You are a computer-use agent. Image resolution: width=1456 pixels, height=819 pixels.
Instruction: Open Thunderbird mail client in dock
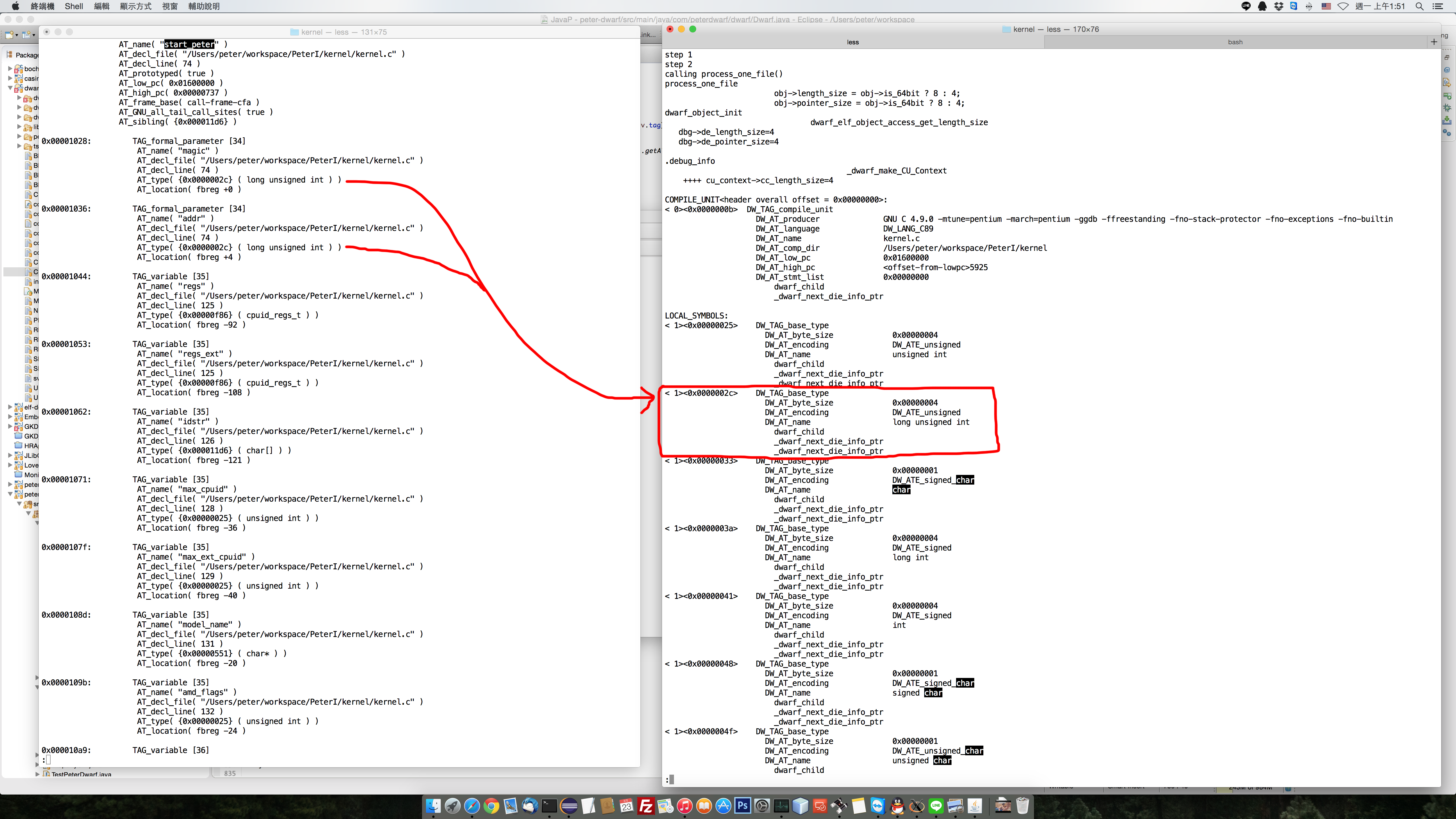530,805
